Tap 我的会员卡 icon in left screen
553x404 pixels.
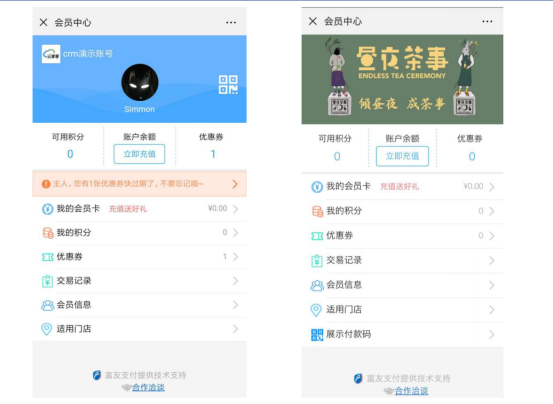click(47, 209)
